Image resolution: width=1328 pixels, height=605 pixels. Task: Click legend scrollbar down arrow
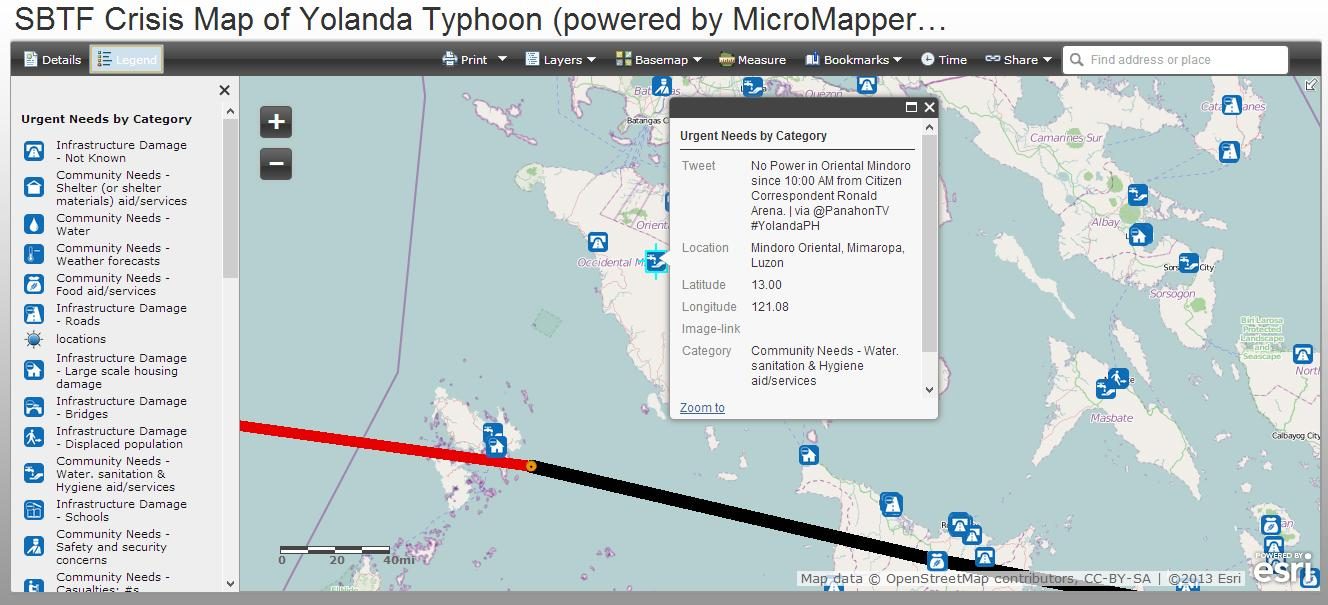[x=230, y=583]
